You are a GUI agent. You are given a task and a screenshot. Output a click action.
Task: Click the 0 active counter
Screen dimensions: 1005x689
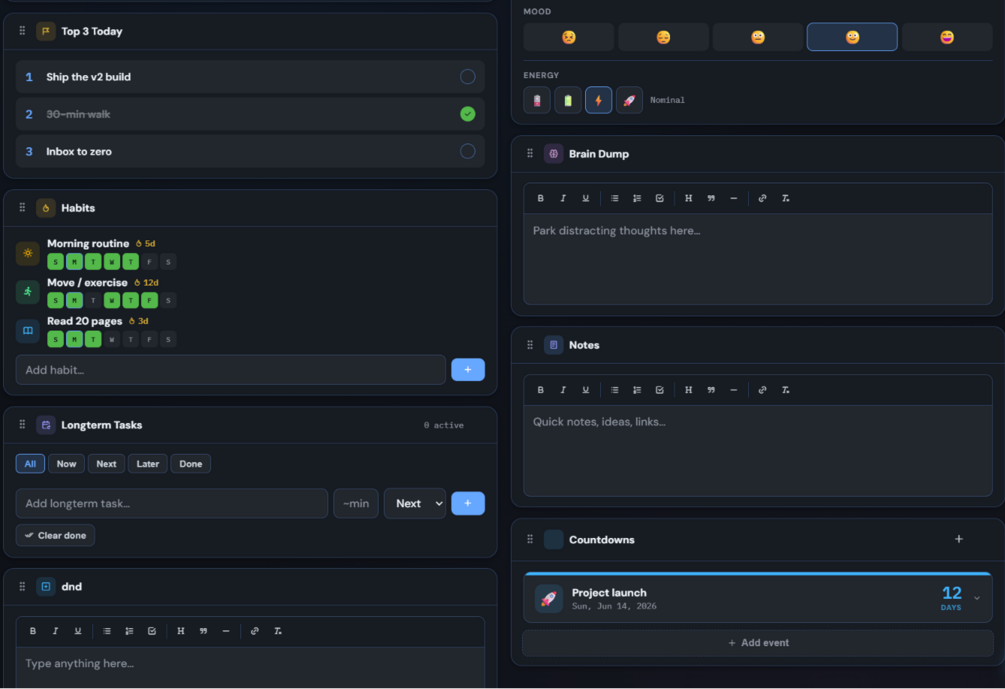(444, 425)
